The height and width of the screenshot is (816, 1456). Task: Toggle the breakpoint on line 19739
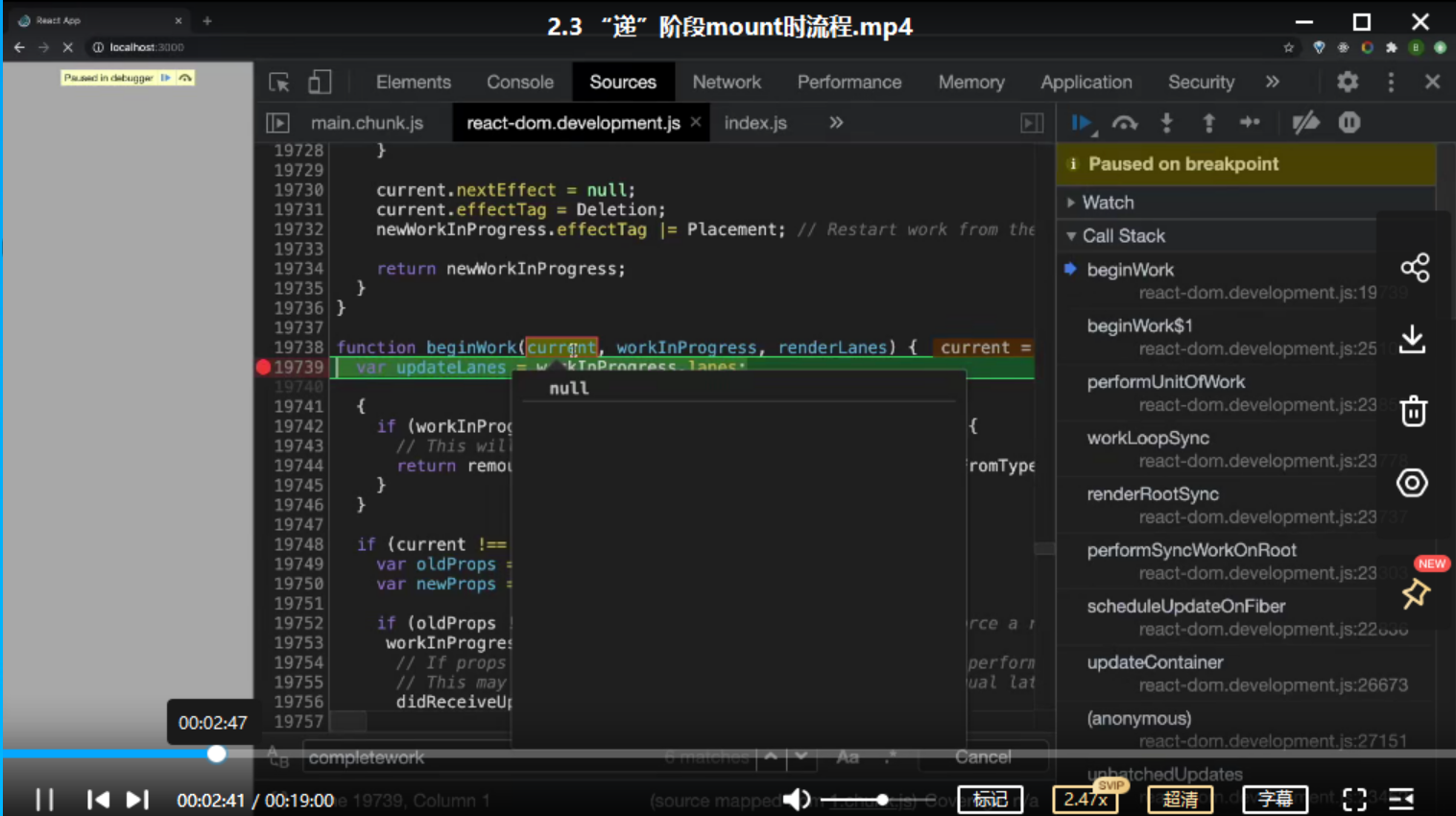pyautogui.click(x=264, y=368)
